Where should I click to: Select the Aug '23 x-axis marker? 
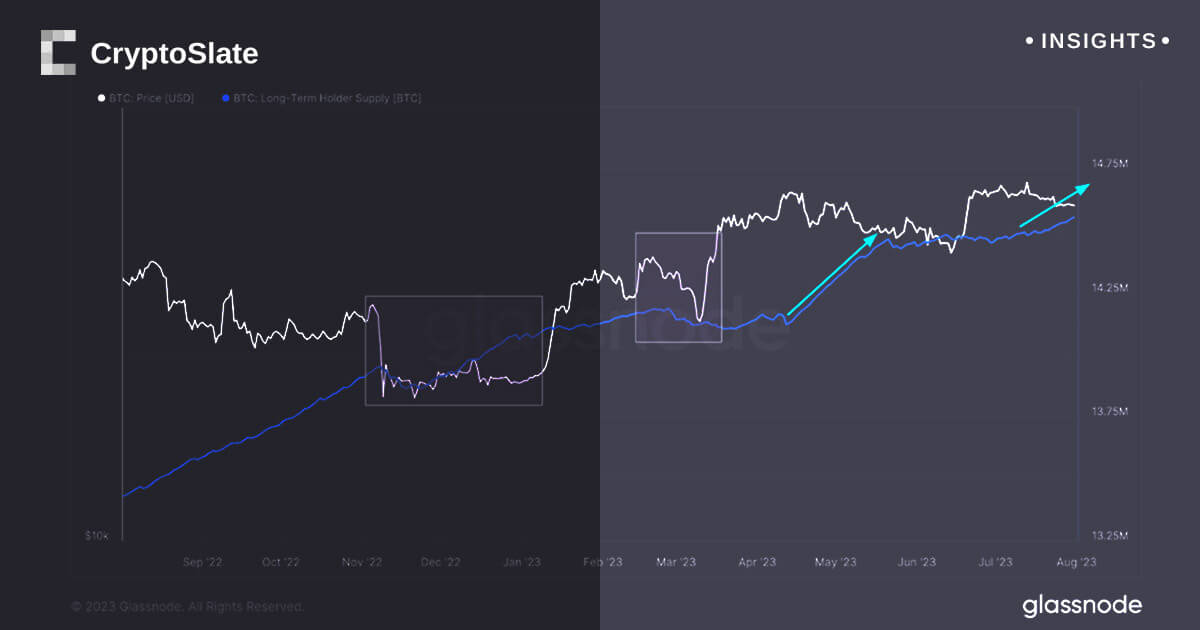point(1076,562)
